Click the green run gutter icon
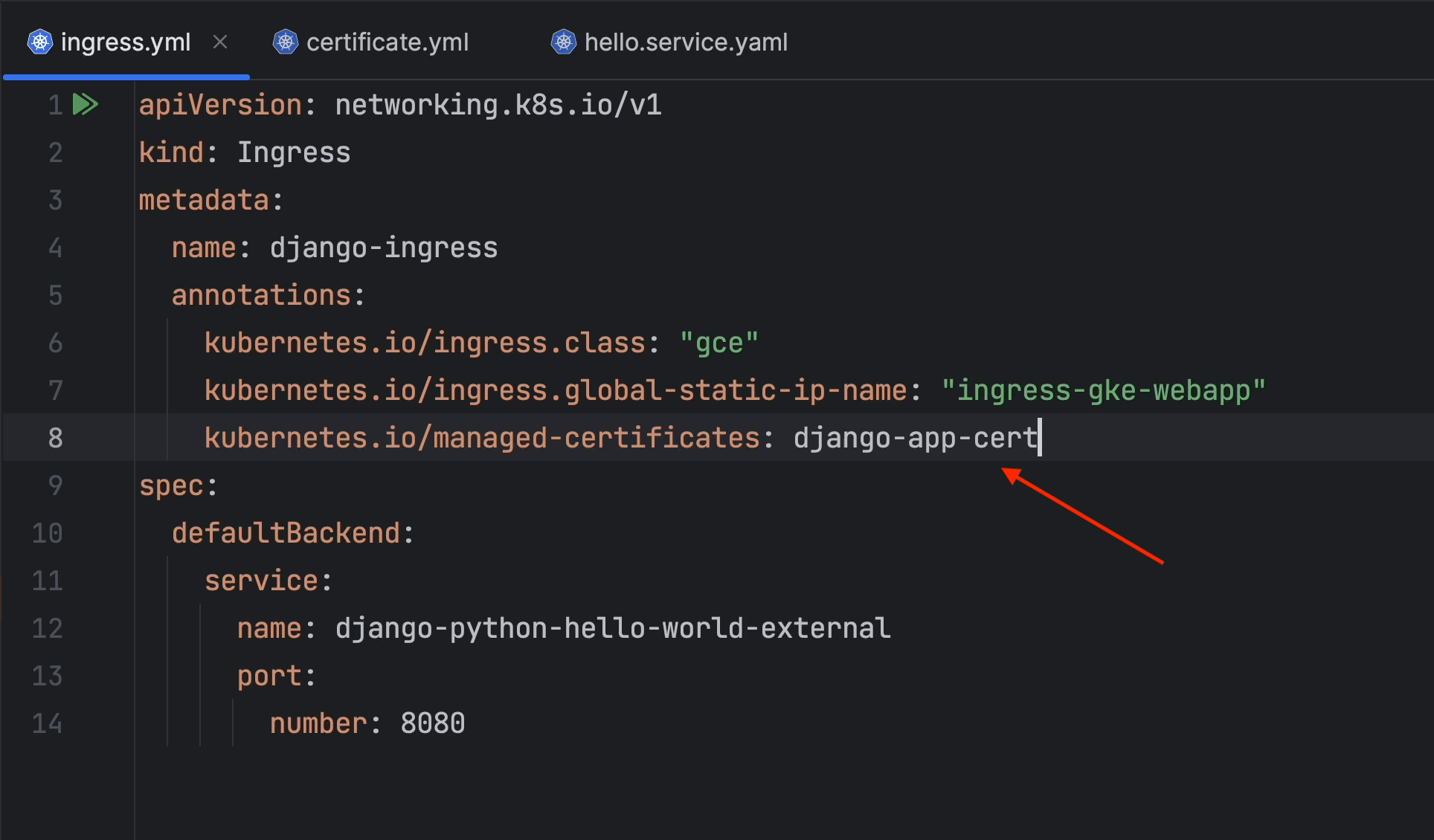This screenshot has width=1434, height=840. [x=86, y=104]
